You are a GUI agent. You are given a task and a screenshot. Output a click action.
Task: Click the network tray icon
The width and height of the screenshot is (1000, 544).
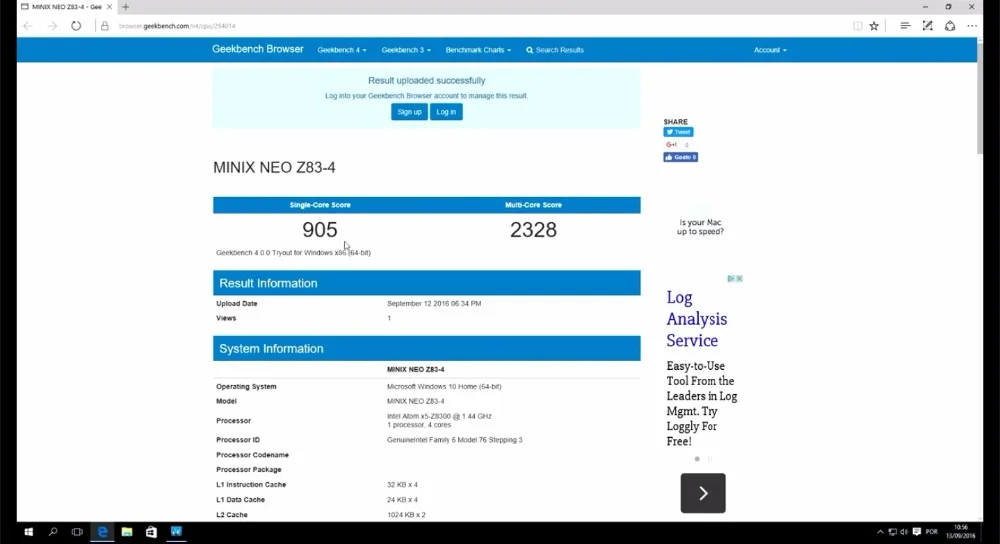[892, 532]
